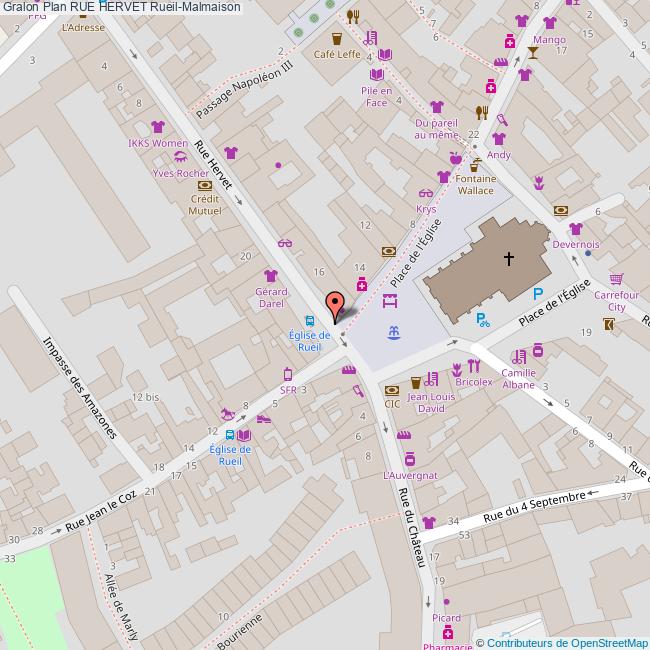This screenshot has width=650, height=650.
Task: Select the IKKS Women clothing icon
Action: [x=157, y=127]
